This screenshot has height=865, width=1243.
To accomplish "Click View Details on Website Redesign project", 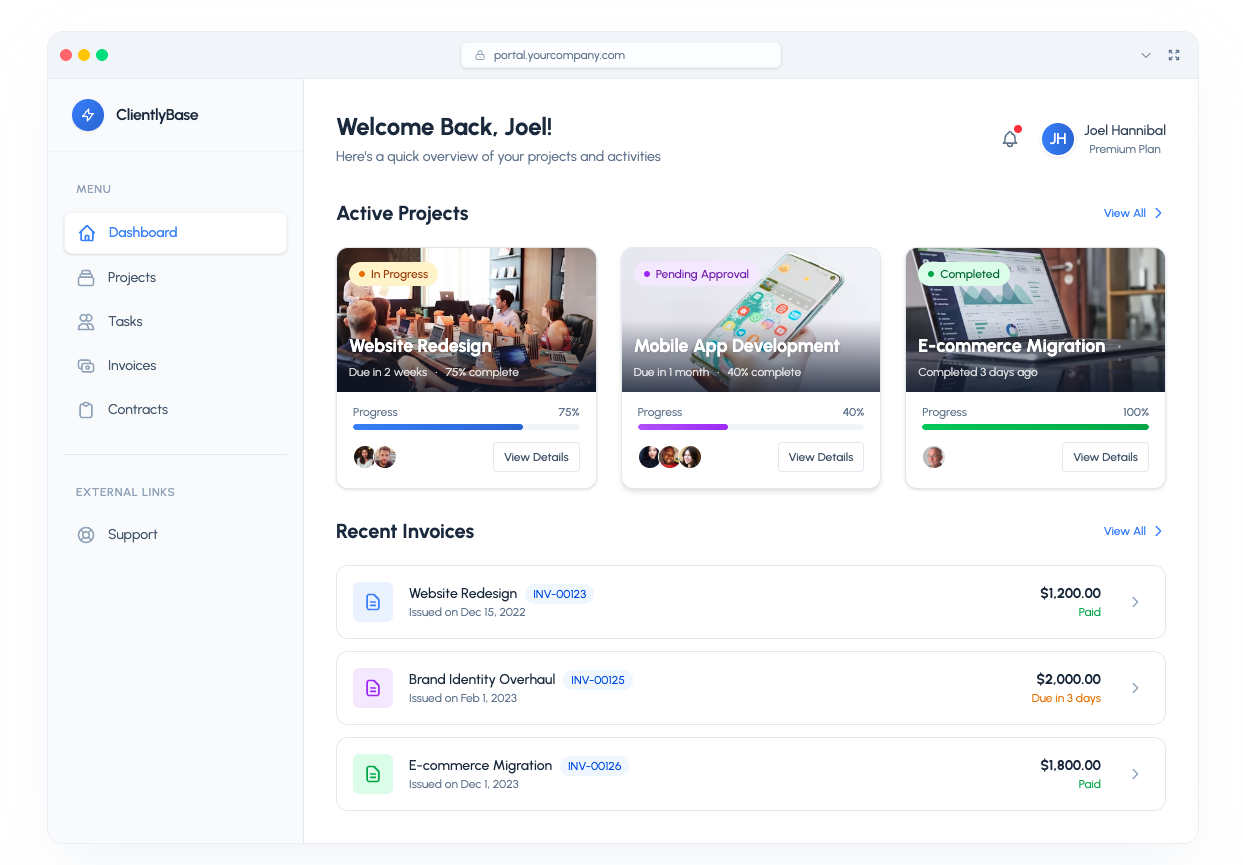I will coord(536,457).
